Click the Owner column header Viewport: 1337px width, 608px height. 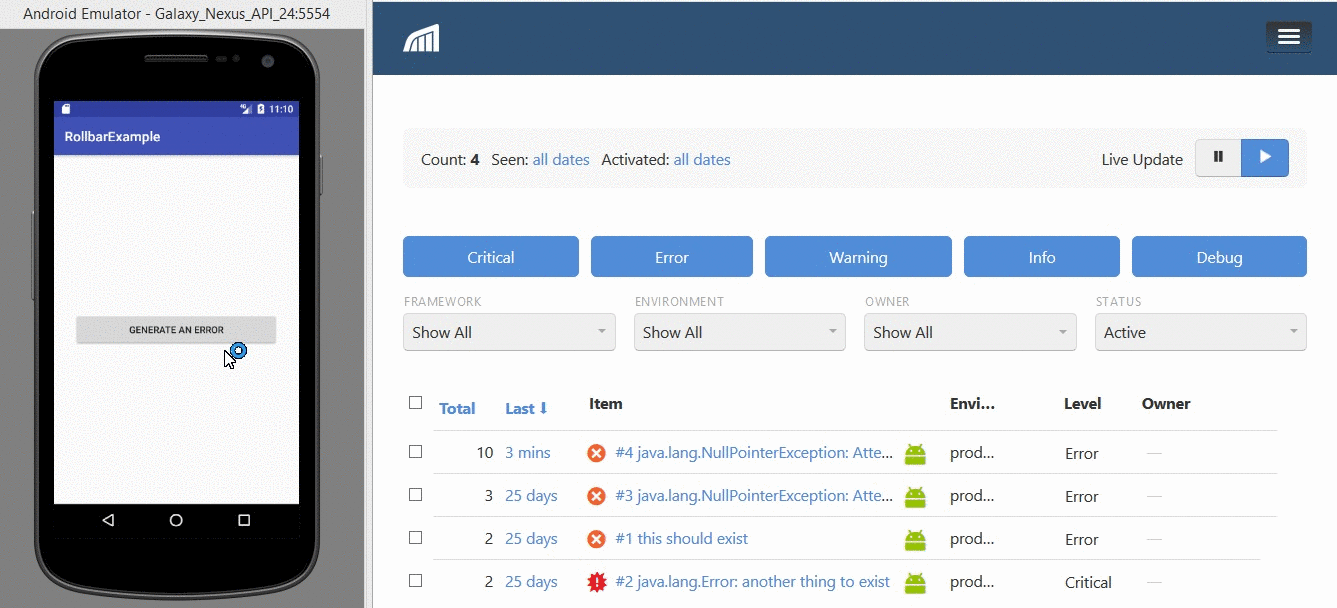(1166, 404)
